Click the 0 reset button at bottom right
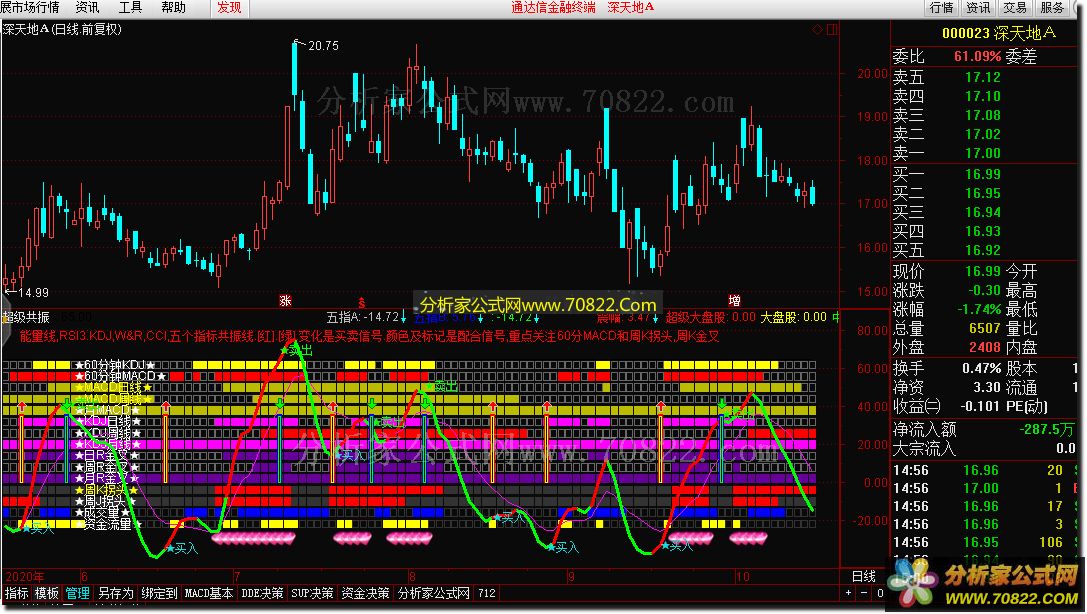Image resolution: width=1087 pixels, height=614 pixels. pyautogui.click(x=880, y=593)
